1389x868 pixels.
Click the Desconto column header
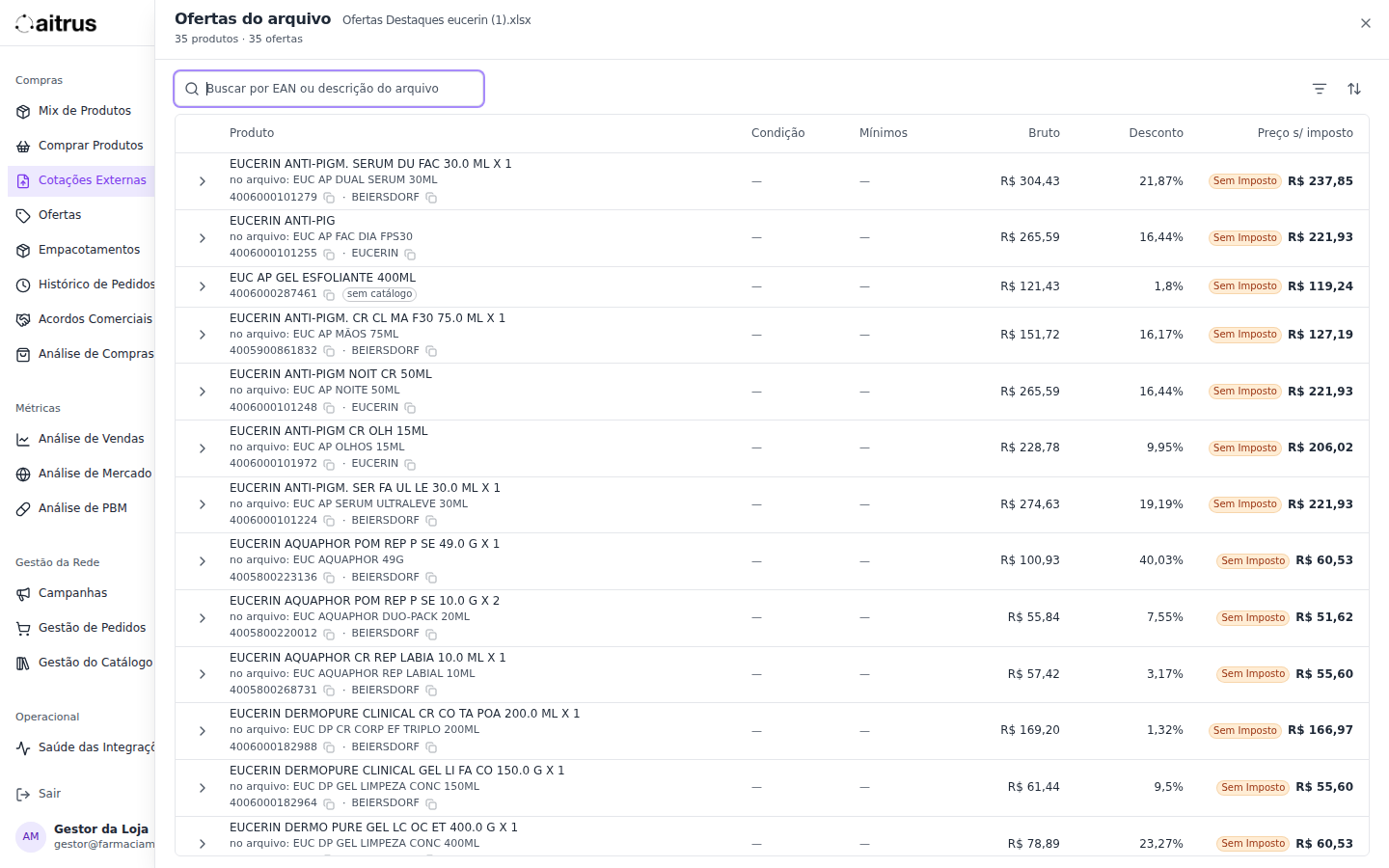[1156, 133]
